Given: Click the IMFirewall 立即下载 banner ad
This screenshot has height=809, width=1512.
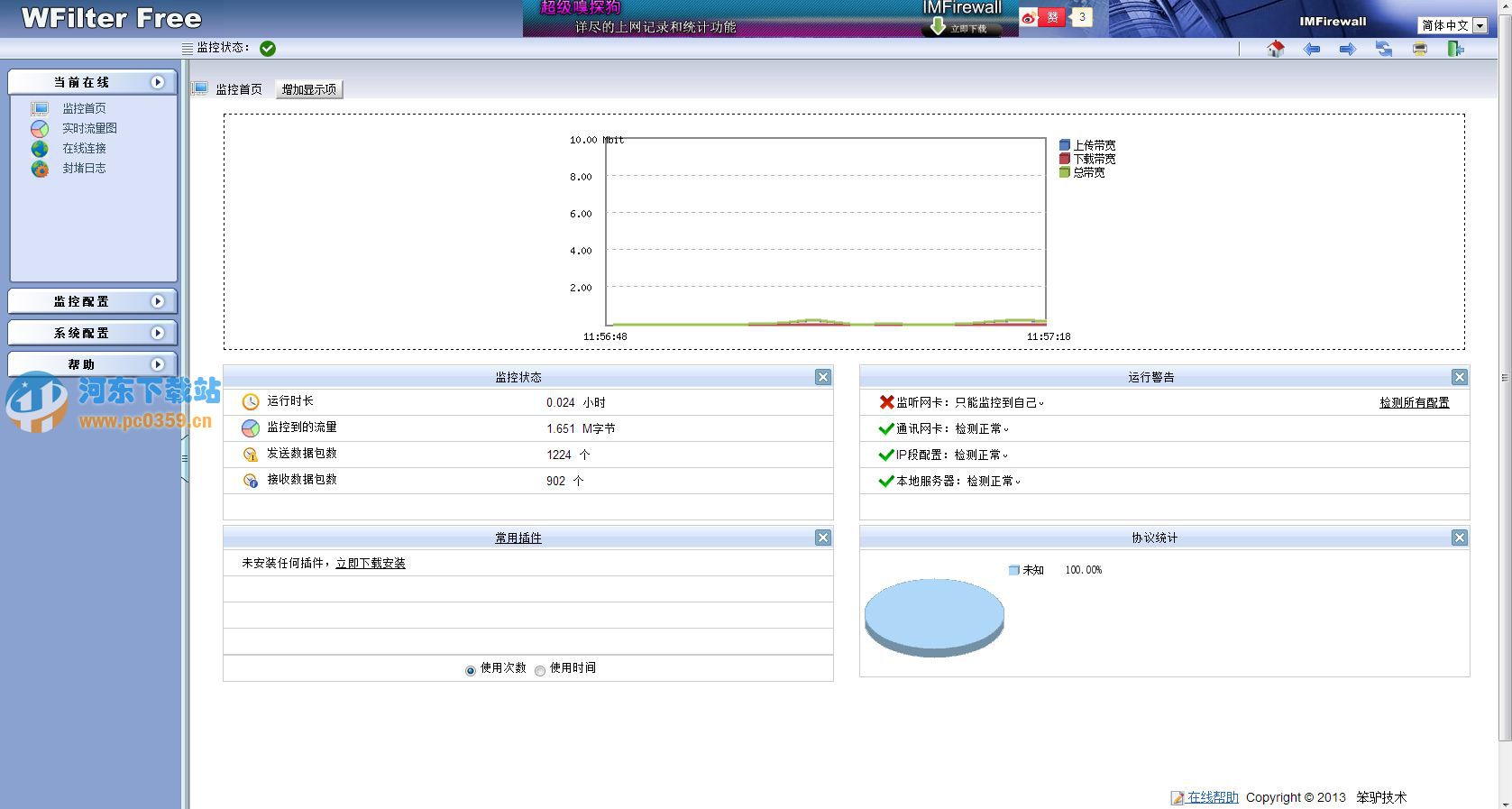Looking at the screenshot, I should pyautogui.click(x=770, y=18).
